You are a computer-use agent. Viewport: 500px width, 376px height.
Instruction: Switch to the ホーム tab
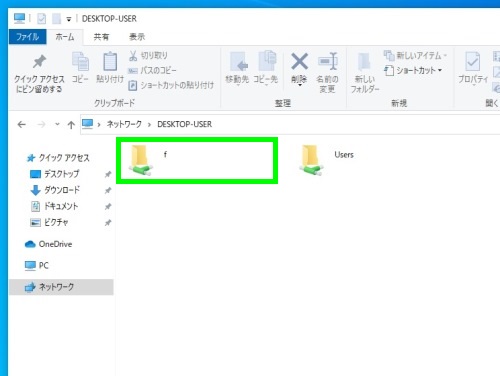tap(65, 37)
